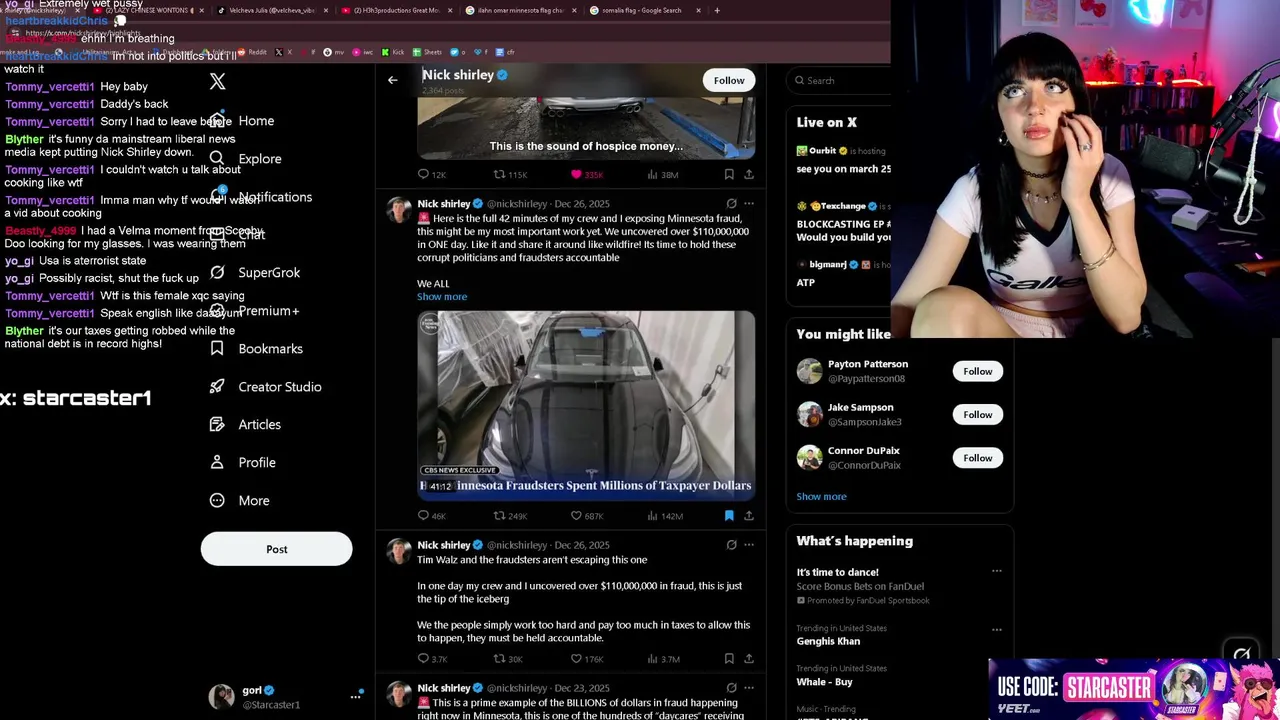
Task: Open Grok action on Tim Walz post
Action: (731, 545)
